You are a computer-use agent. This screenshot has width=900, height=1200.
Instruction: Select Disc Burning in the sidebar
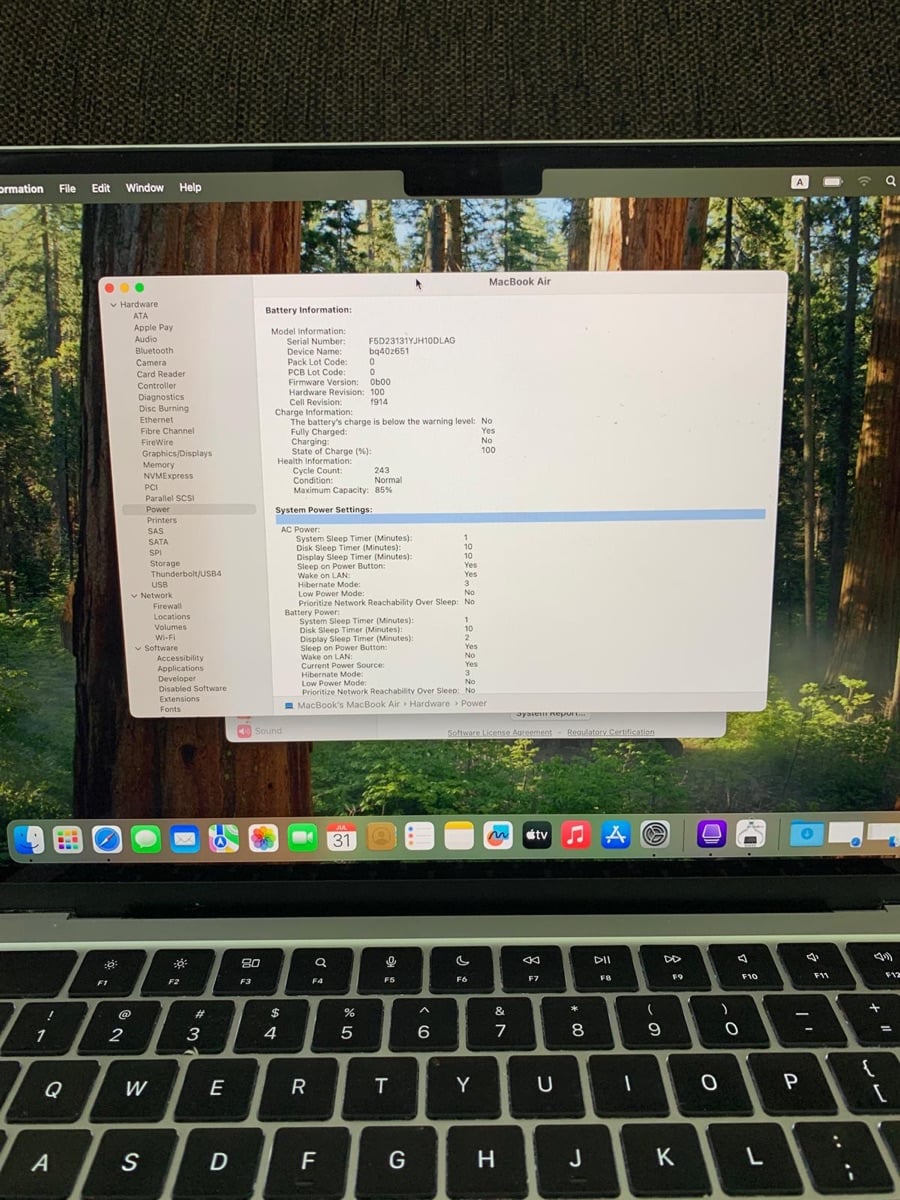click(164, 409)
